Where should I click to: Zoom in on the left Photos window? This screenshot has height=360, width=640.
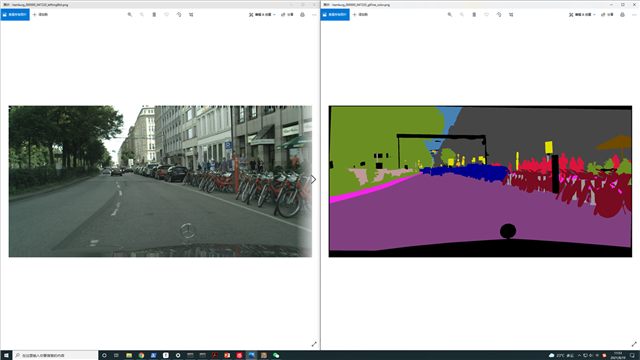coord(130,15)
